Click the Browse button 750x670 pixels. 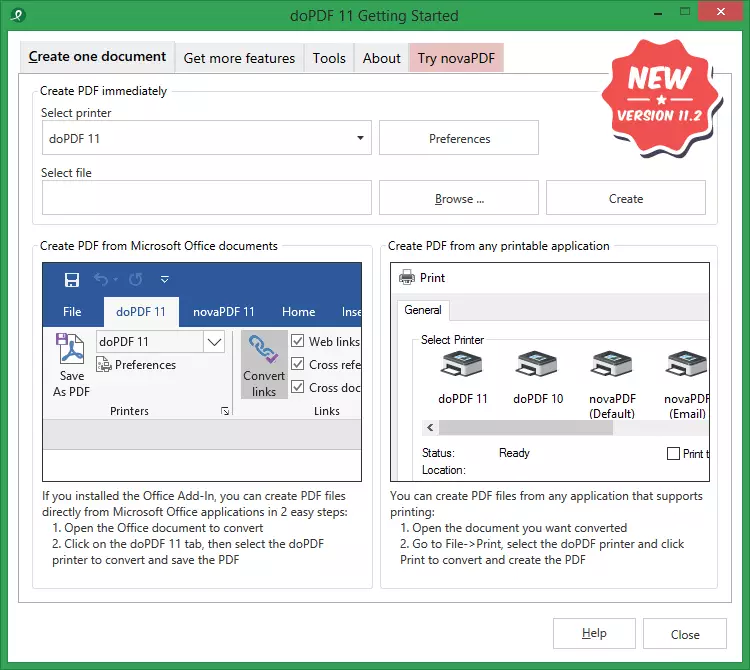[459, 198]
